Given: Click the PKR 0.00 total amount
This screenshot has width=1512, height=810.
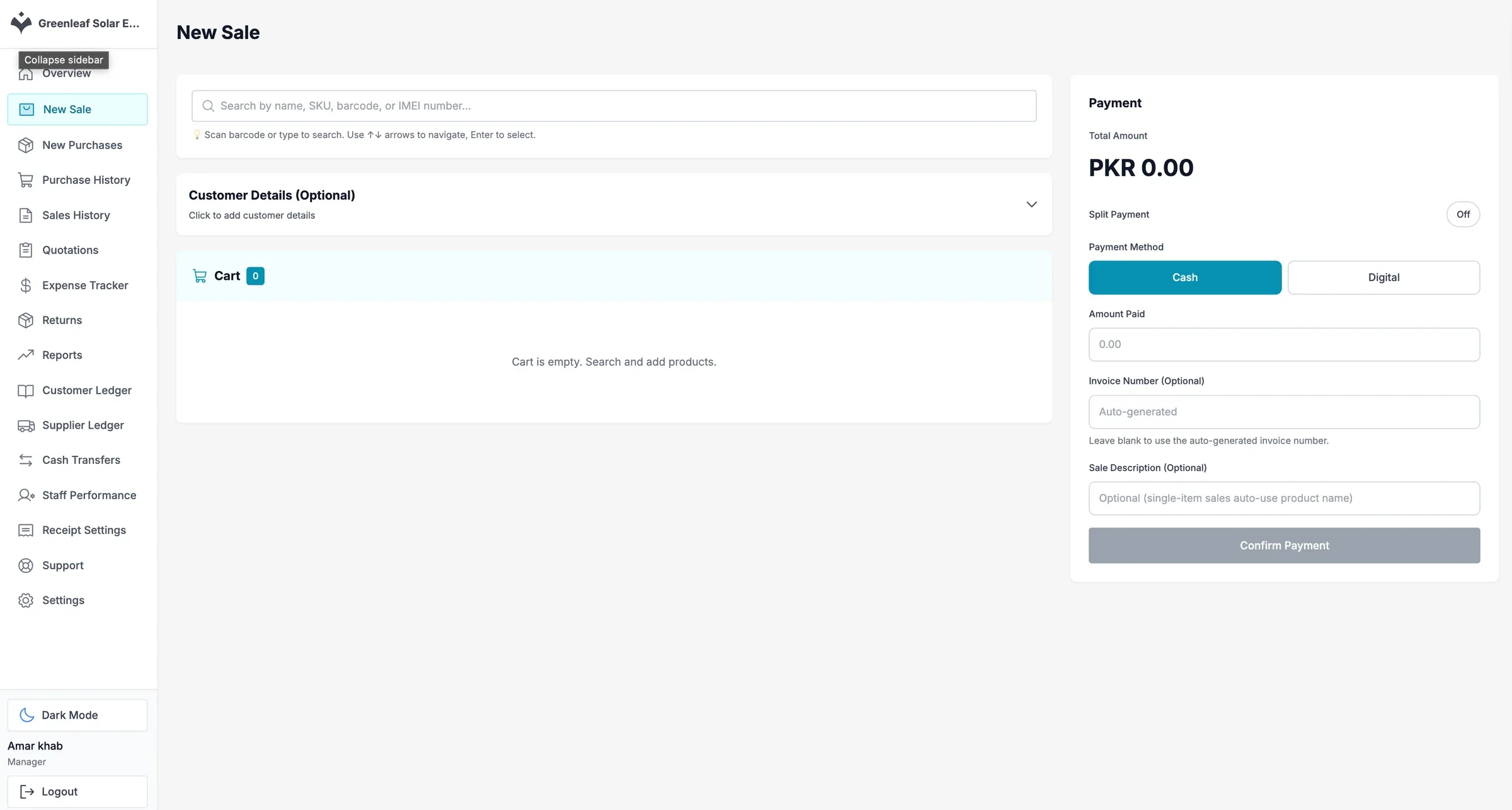Looking at the screenshot, I should [1141, 168].
